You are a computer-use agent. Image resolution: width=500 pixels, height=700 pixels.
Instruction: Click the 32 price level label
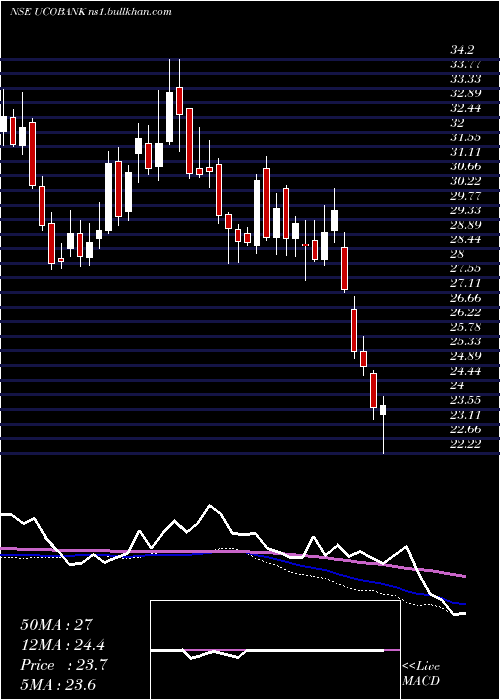457,122
